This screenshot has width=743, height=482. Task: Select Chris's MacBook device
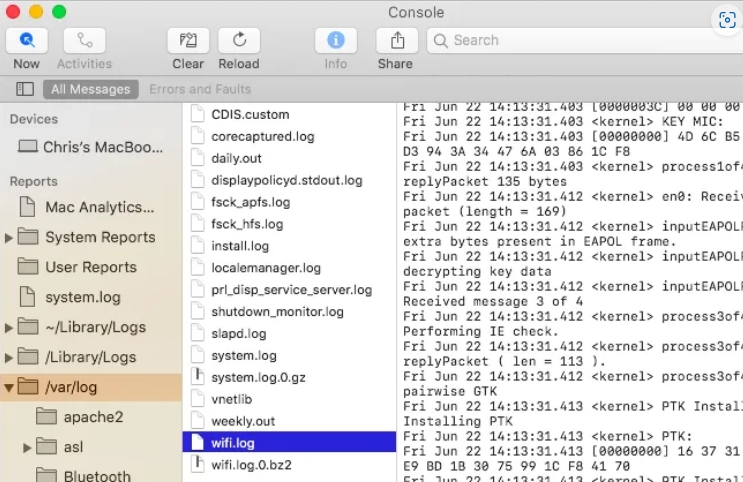pyautogui.click(x=91, y=147)
